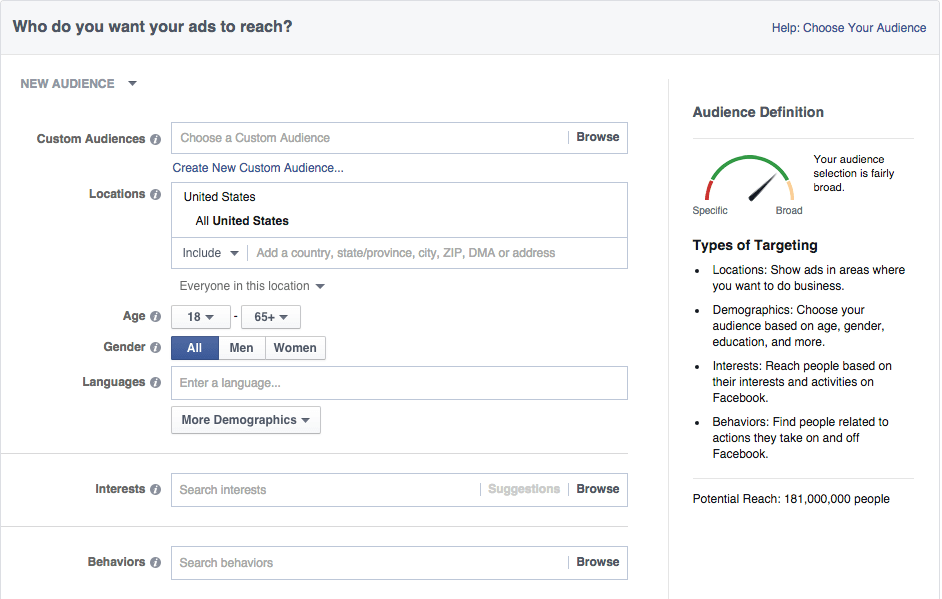
Task: Select All gender option
Action: click(x=195, y=348)
